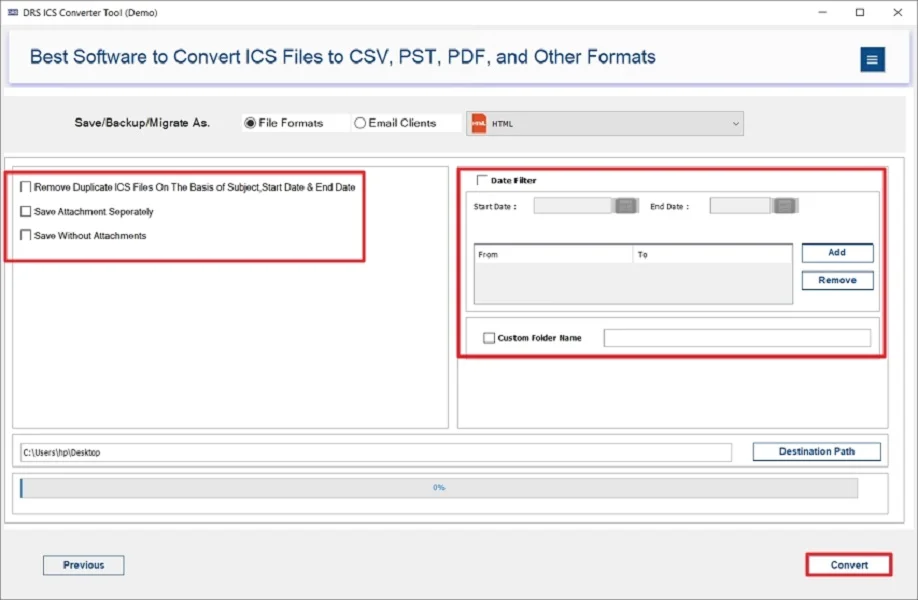This screenshot has width=918, height=600.
Task: Click the From column header
Action: tap(553, 254)
